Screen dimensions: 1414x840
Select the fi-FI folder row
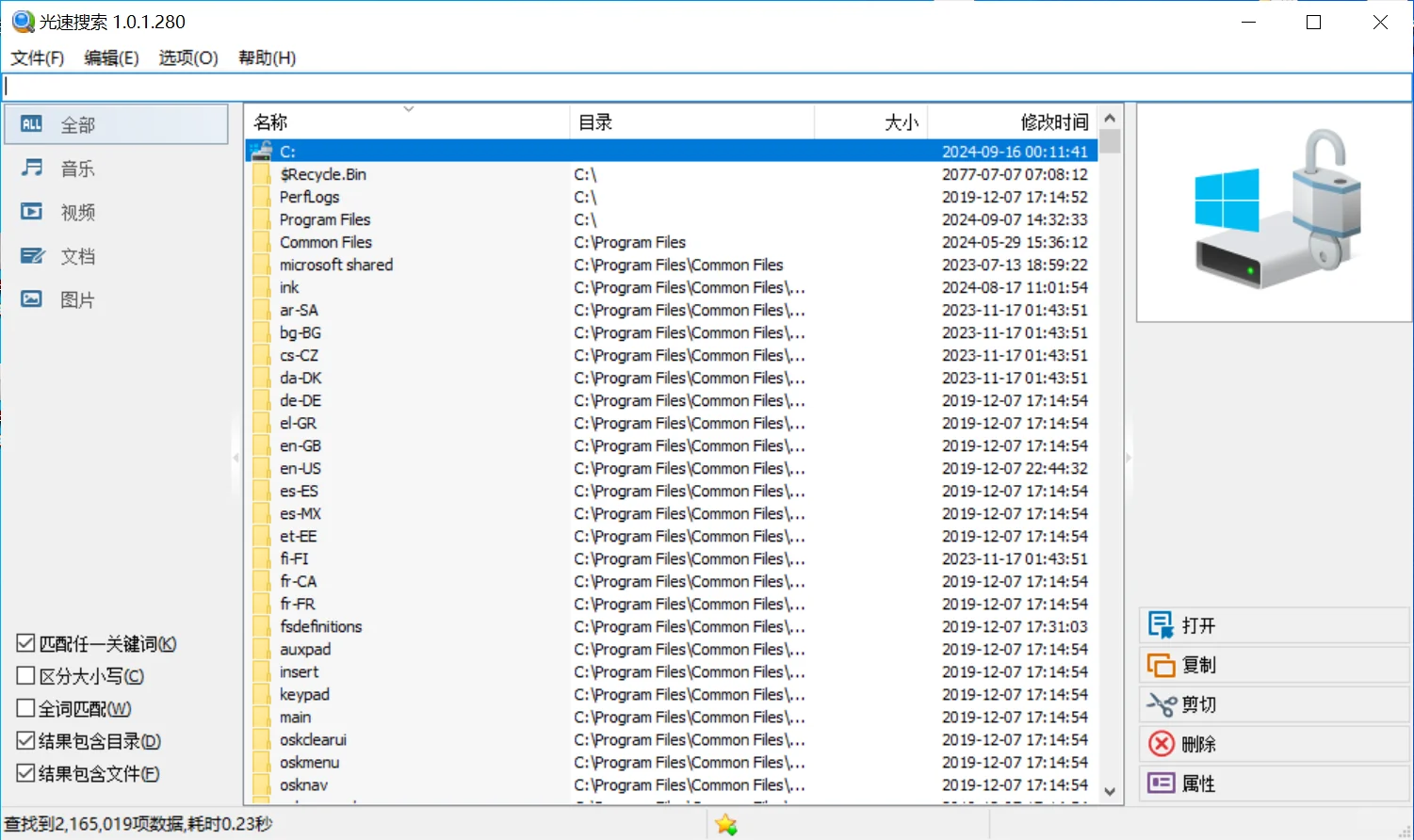coord(672,558)
